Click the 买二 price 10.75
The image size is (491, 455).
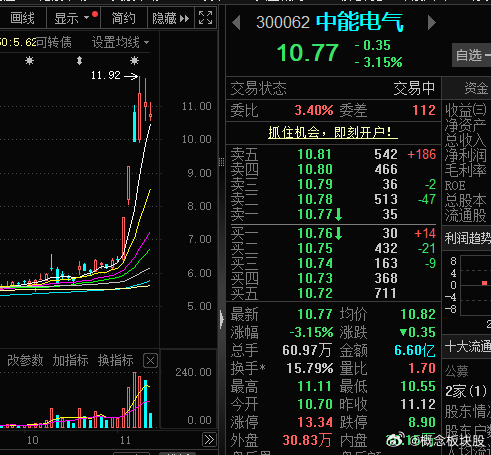[x=315, y=248]
